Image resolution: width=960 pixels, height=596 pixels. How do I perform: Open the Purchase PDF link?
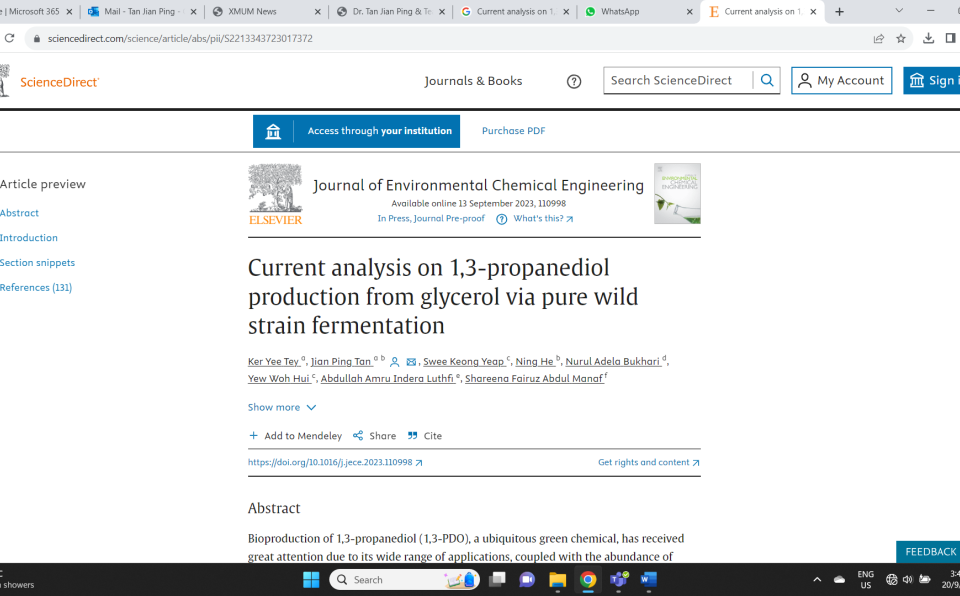[513, 130]
